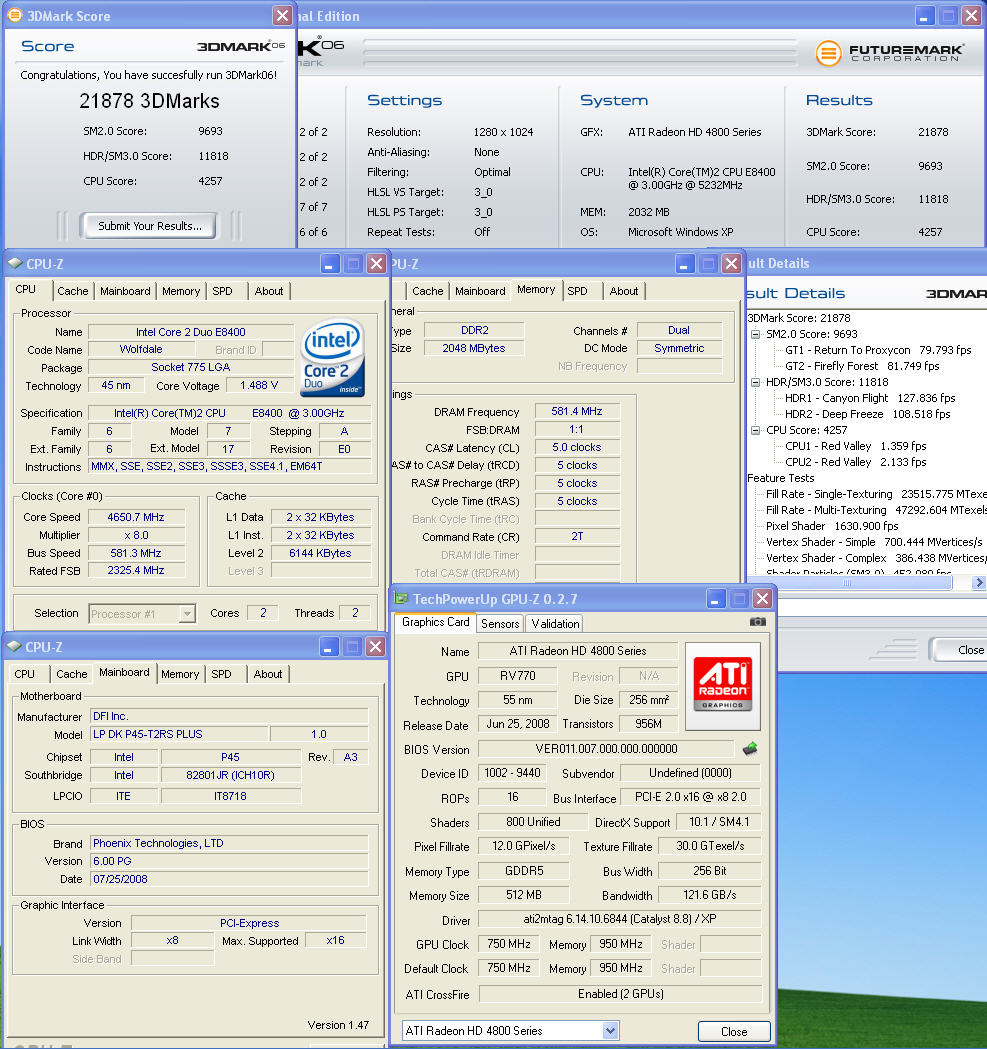This screenshot has height=1049, width=987.
Task: Select GT2 - Firefly Forest result
Action: click(x=862, y=366)
